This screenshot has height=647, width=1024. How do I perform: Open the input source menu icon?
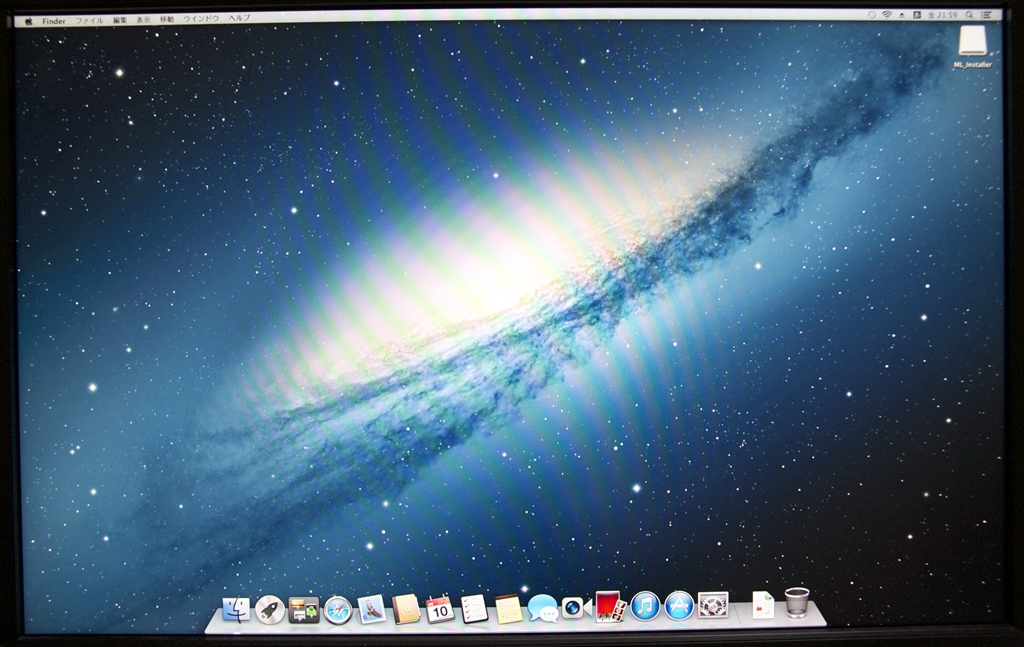917,15
